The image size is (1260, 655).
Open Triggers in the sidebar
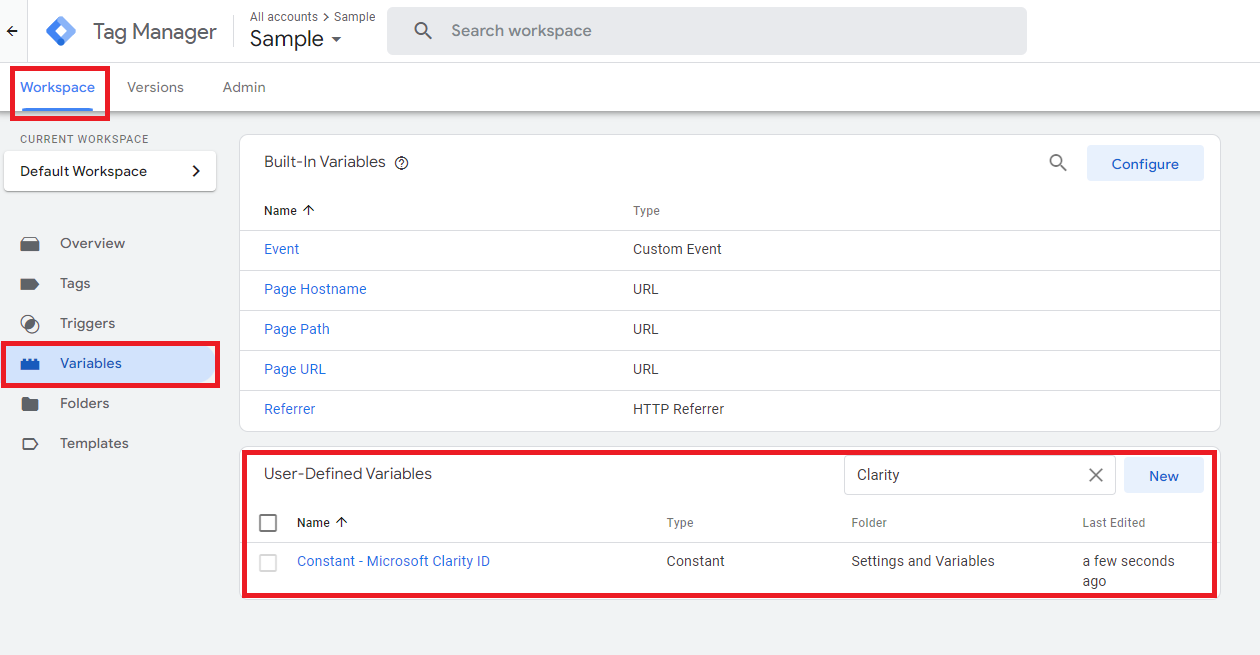(87, 323)
